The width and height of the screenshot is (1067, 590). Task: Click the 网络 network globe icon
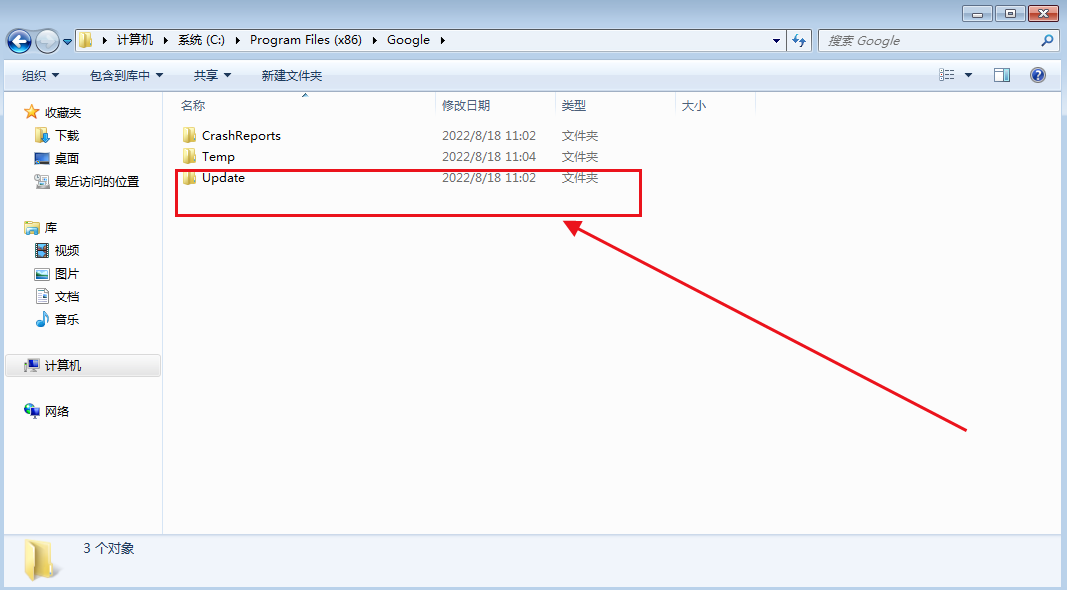pyautogui.click(x=31, y=410)
